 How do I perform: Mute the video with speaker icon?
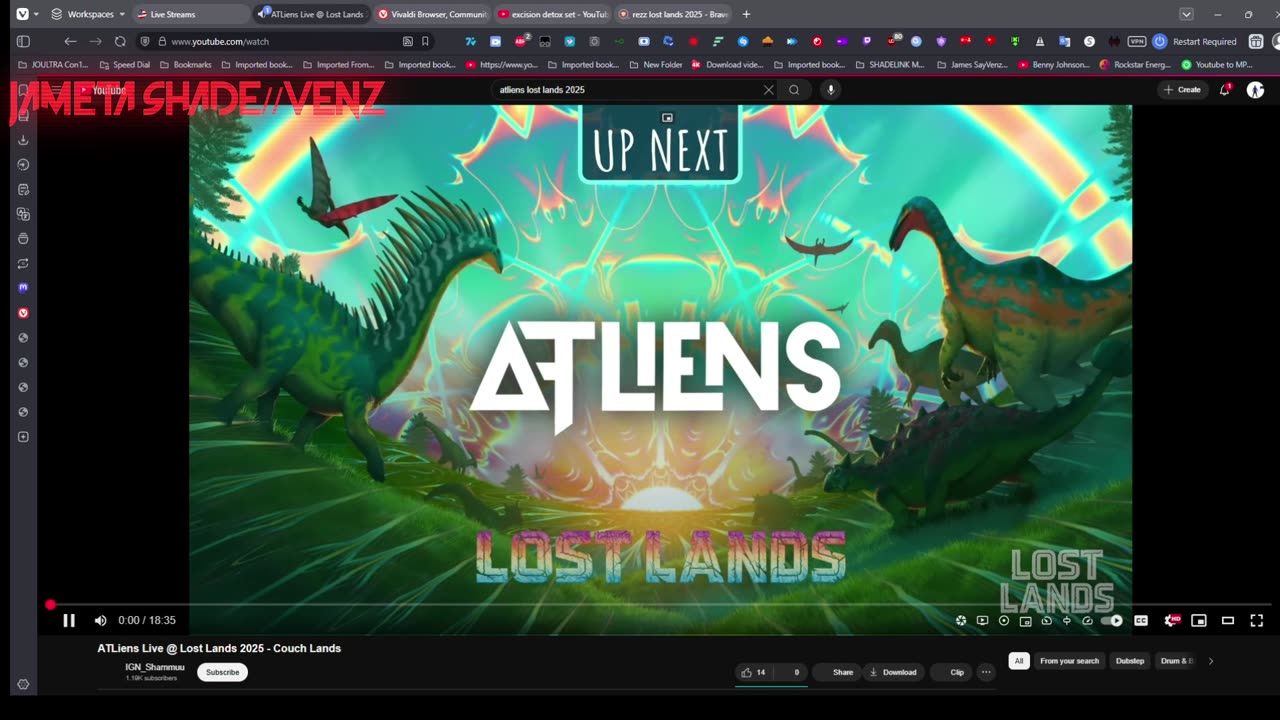pyautogui.click(x=100, y=620)
